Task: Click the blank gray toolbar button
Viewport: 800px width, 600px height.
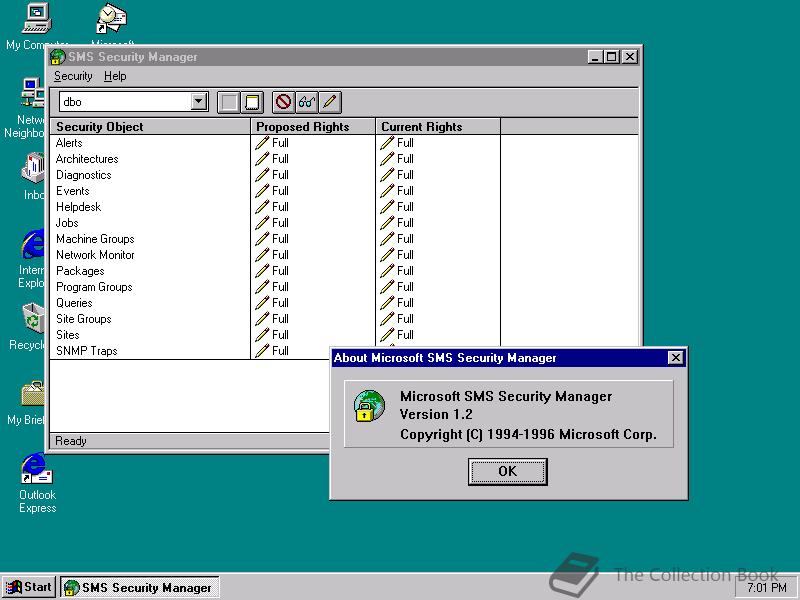Action: click(x=229, y=102)
